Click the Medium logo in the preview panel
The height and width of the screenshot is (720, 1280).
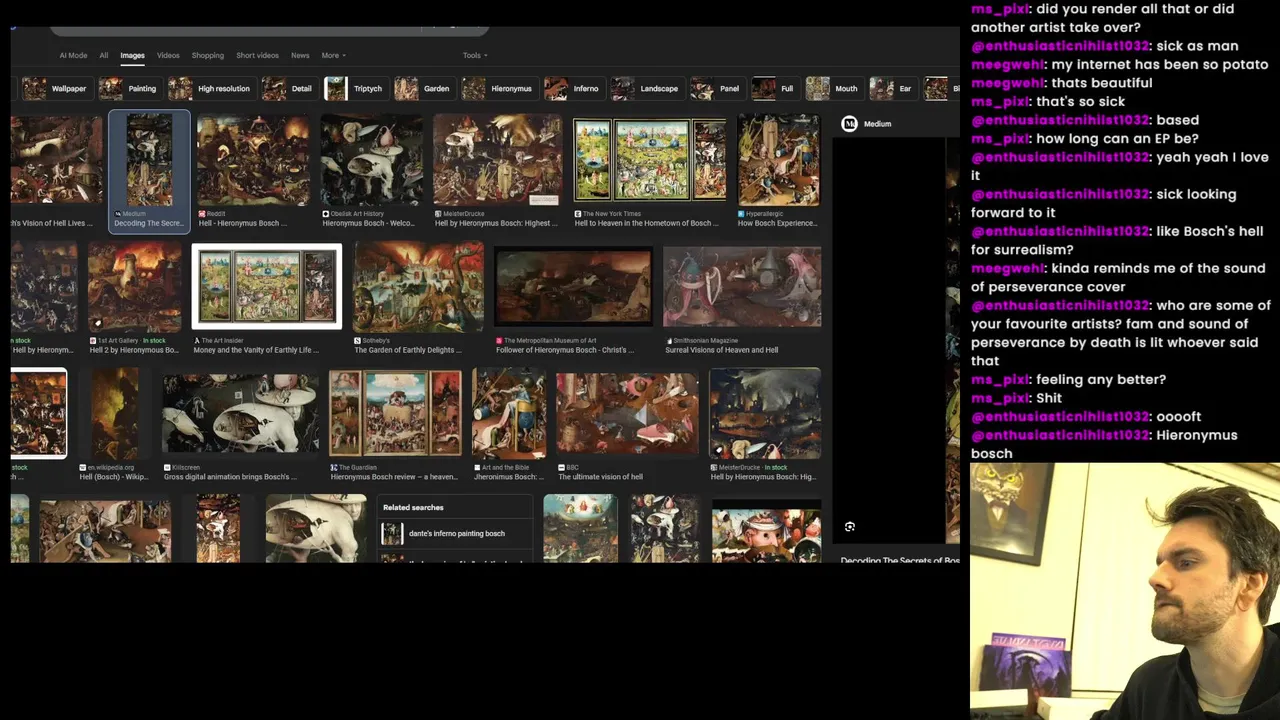point(849,124)
